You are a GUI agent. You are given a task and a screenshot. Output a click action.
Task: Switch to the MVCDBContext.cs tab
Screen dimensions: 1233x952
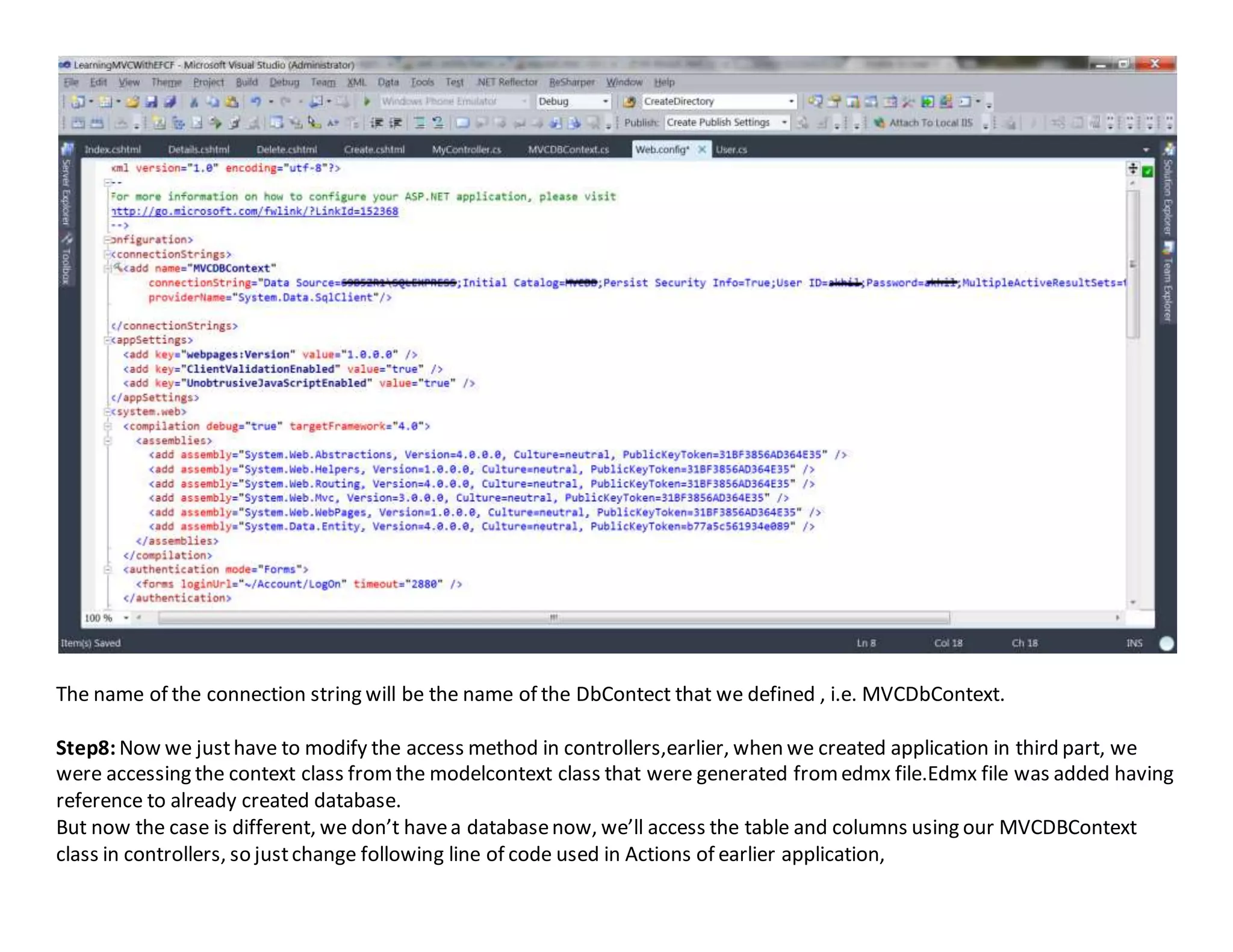click(x=568, y=150)
